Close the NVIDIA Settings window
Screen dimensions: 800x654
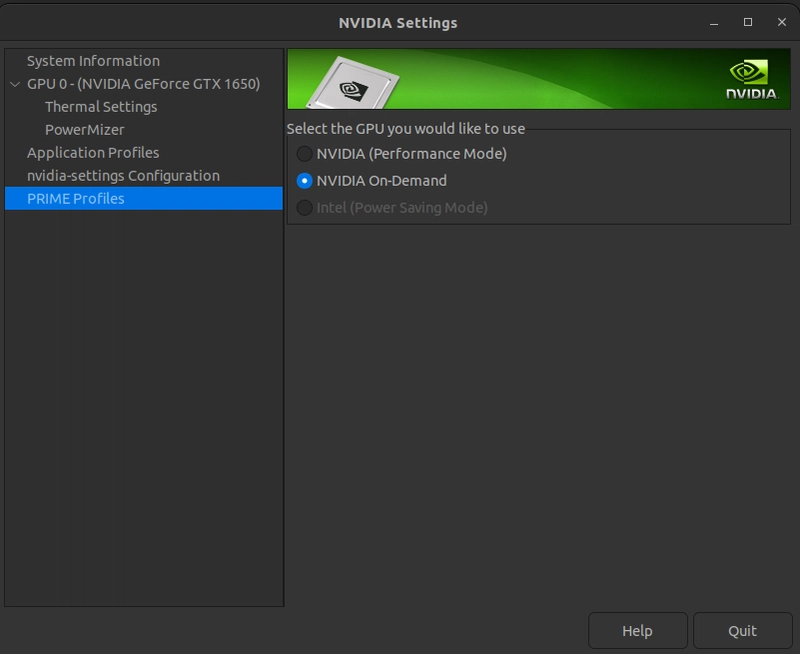coord(782,22)
